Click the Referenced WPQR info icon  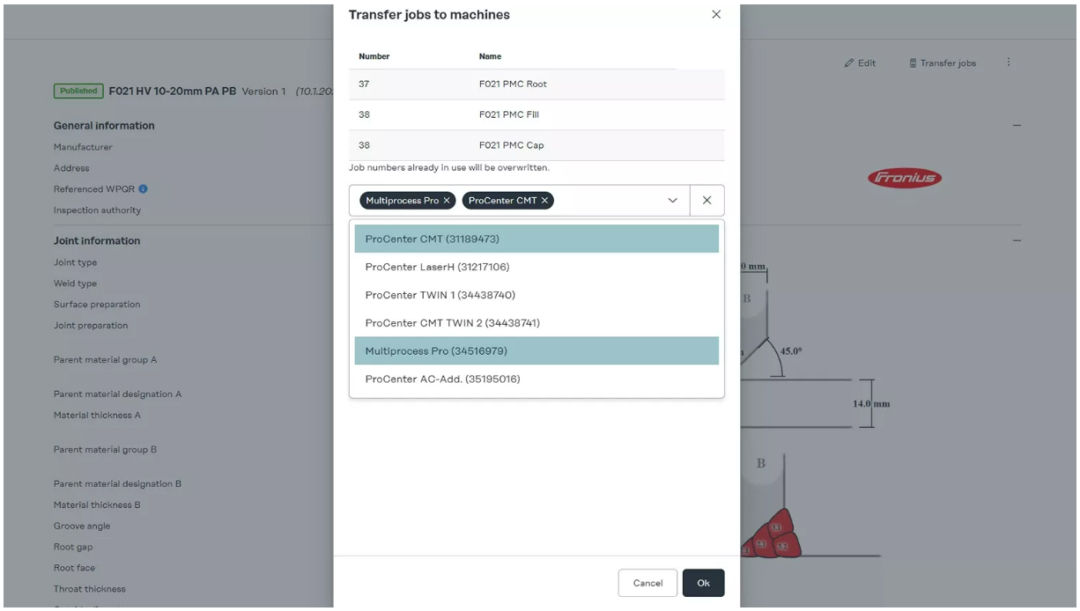(x=143, y=189)
